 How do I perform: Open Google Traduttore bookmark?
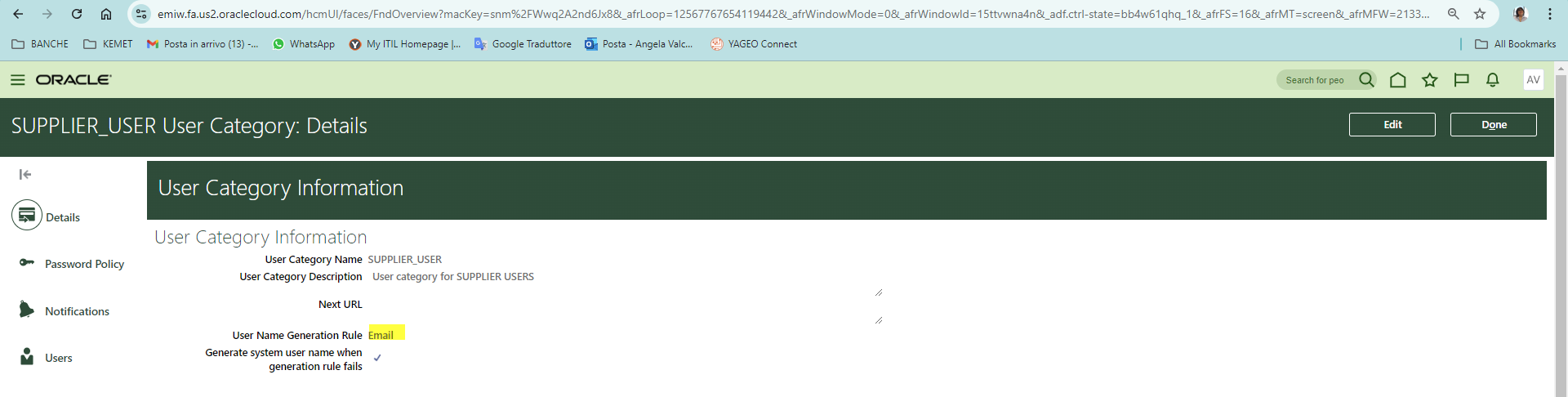[523, 44]
